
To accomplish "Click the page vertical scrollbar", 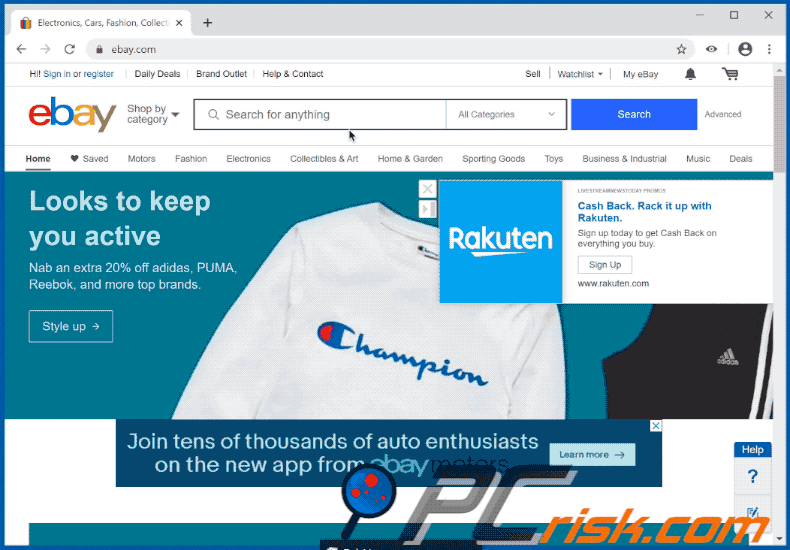I will pyautogui.click(x=779, y=122).
